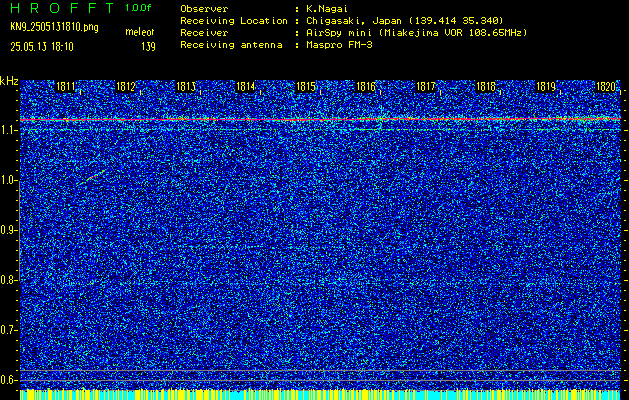Viewport: 629px width, 400px height.
Task: Select AirSpy mini receiver description
Action: tap(416, 33)
